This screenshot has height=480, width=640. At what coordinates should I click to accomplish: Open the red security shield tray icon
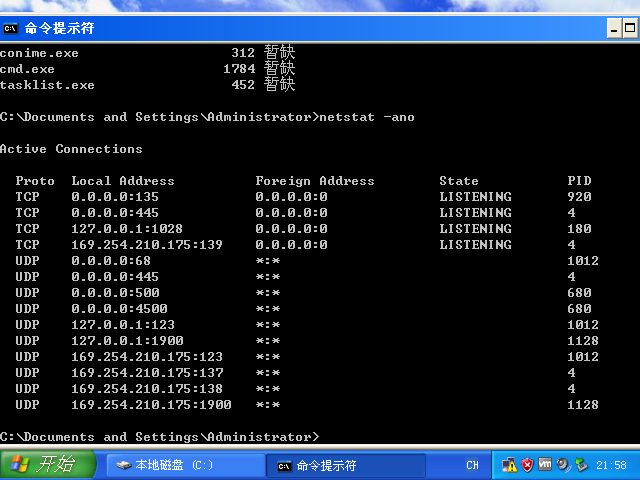pyautogui.click(x=527, y=465)
